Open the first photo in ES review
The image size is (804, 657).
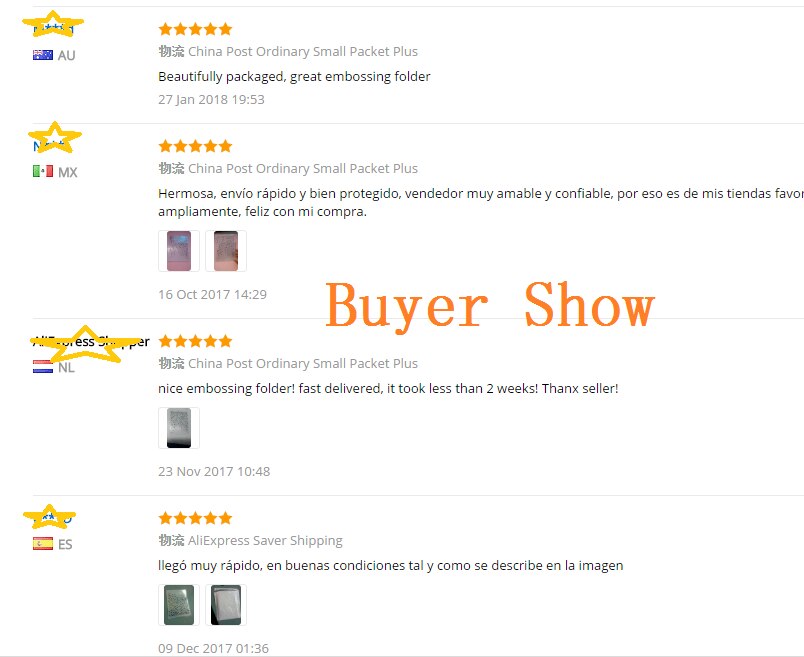click(179, 605)
